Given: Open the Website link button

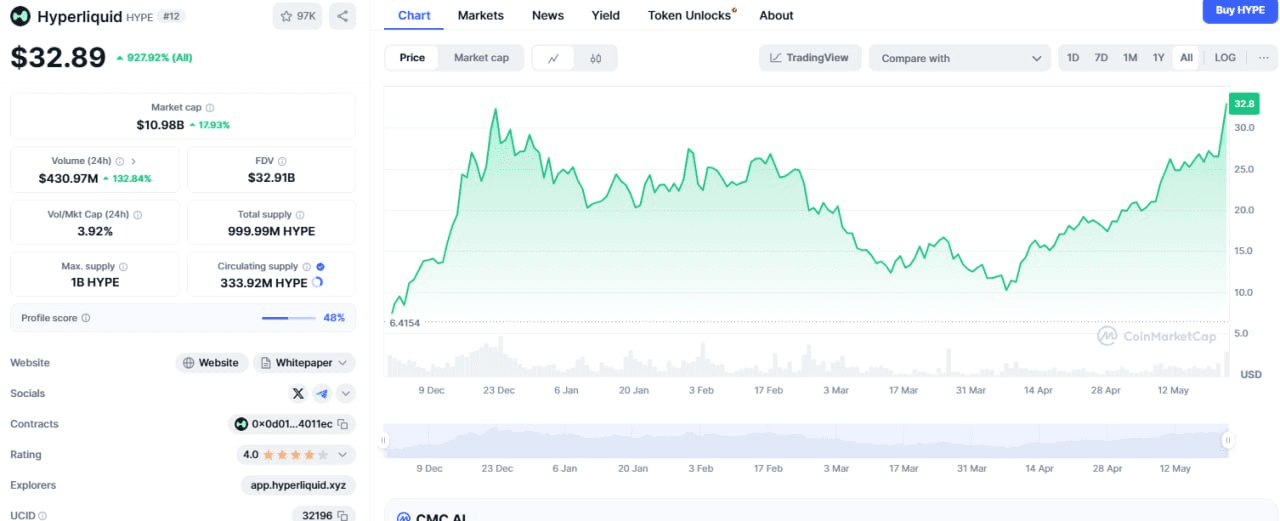Looking at the screenshot, I should [212, 363].
